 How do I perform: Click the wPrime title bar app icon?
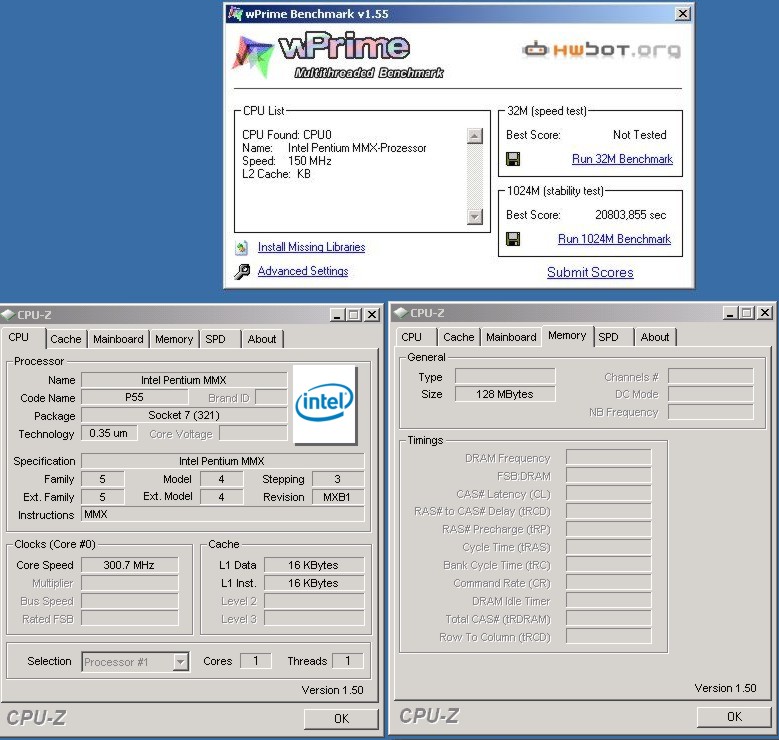tap(234, 13)
